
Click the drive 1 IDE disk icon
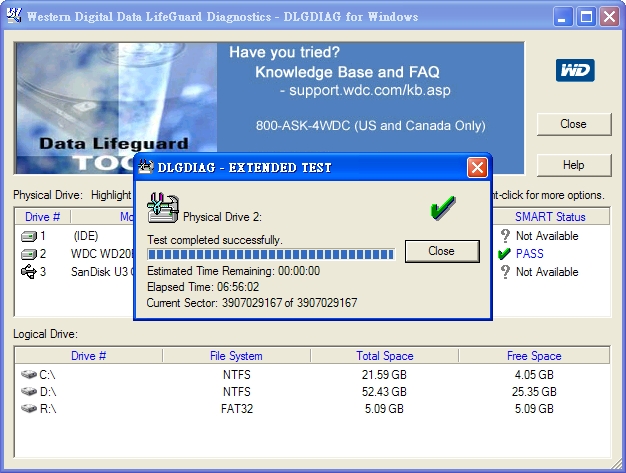click(x=29, y=236)
